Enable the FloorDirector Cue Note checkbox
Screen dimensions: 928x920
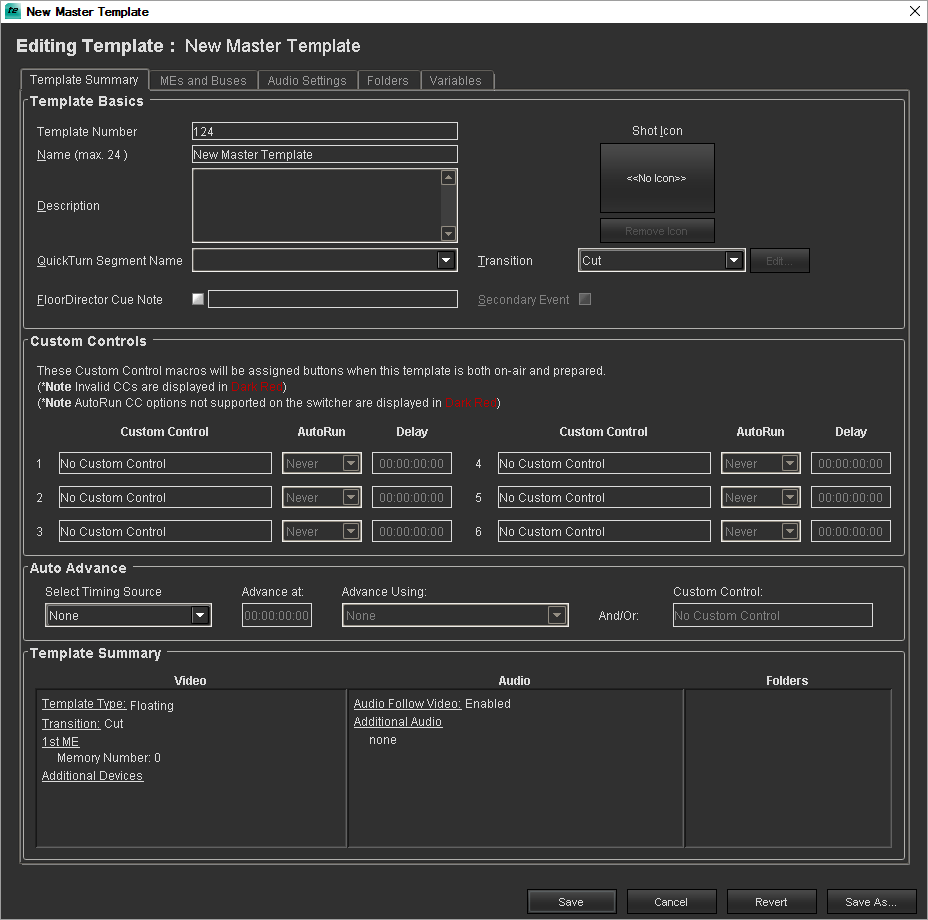coord(197,298)
